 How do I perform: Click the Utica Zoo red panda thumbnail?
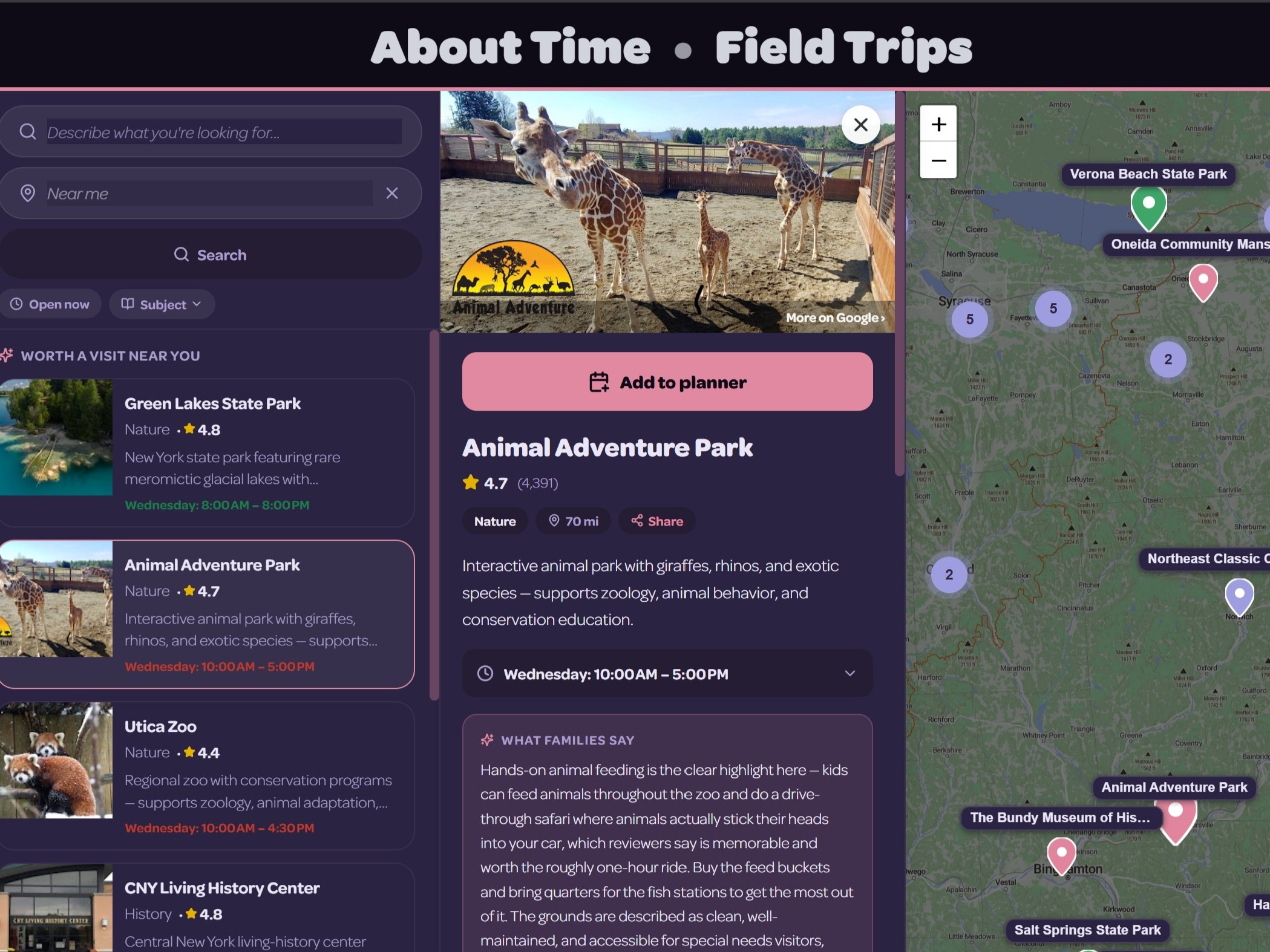[56, 760]
